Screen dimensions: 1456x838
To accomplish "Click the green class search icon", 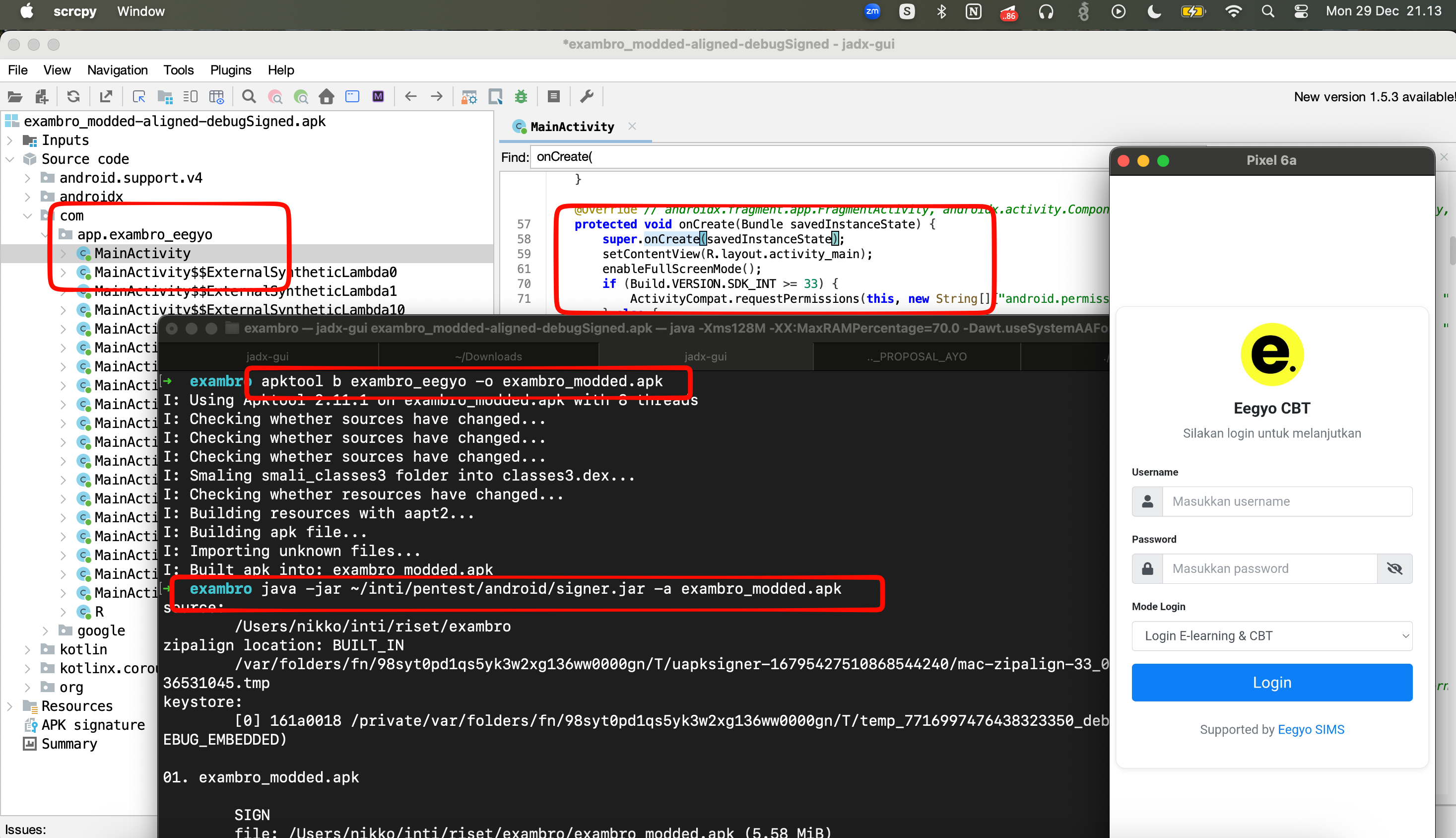I will 300,97.
